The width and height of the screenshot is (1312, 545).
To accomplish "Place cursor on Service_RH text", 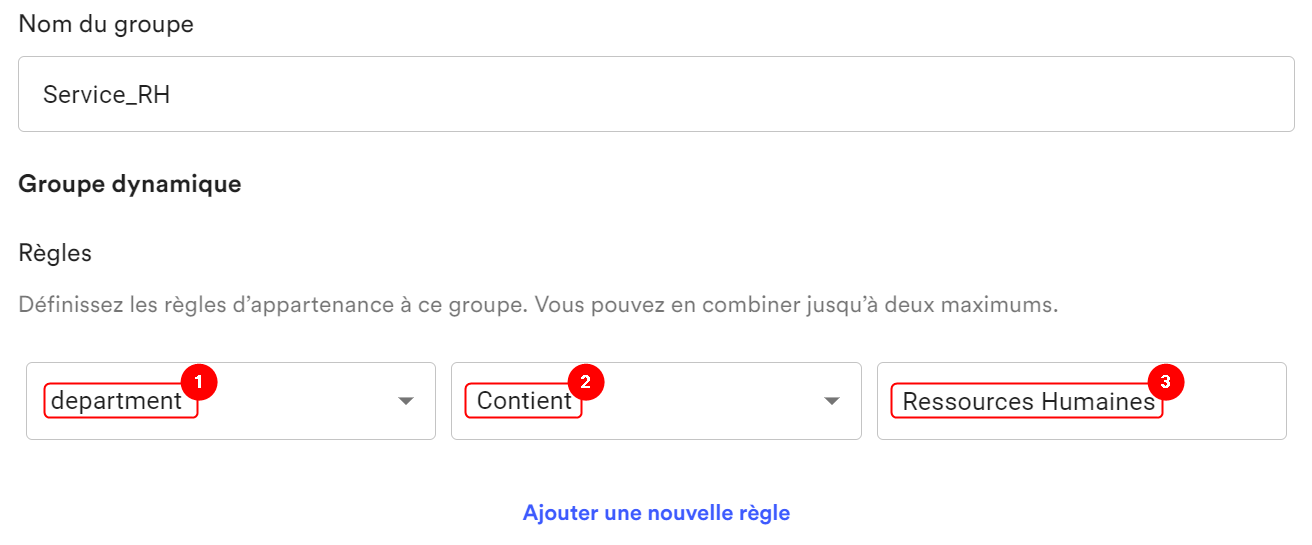I will coord(107,95).
